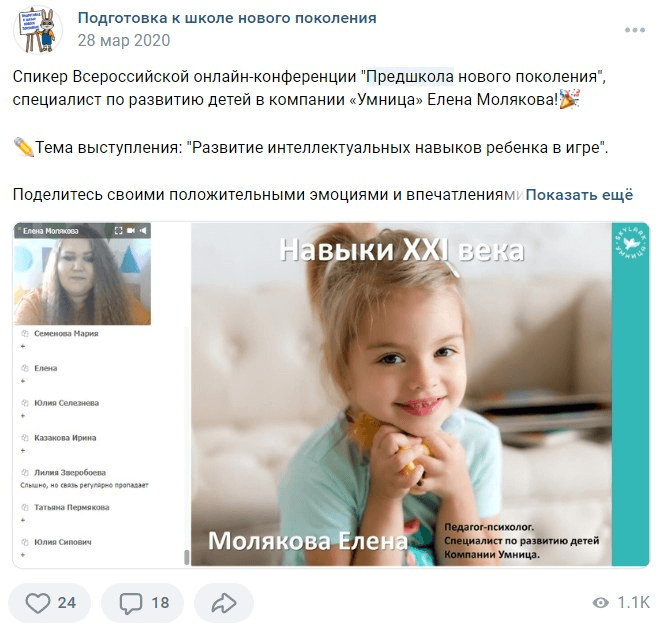Viewport: 661px width, 628px height.
Task: Like the post with heart icon
Action: [x=50, y=603]
